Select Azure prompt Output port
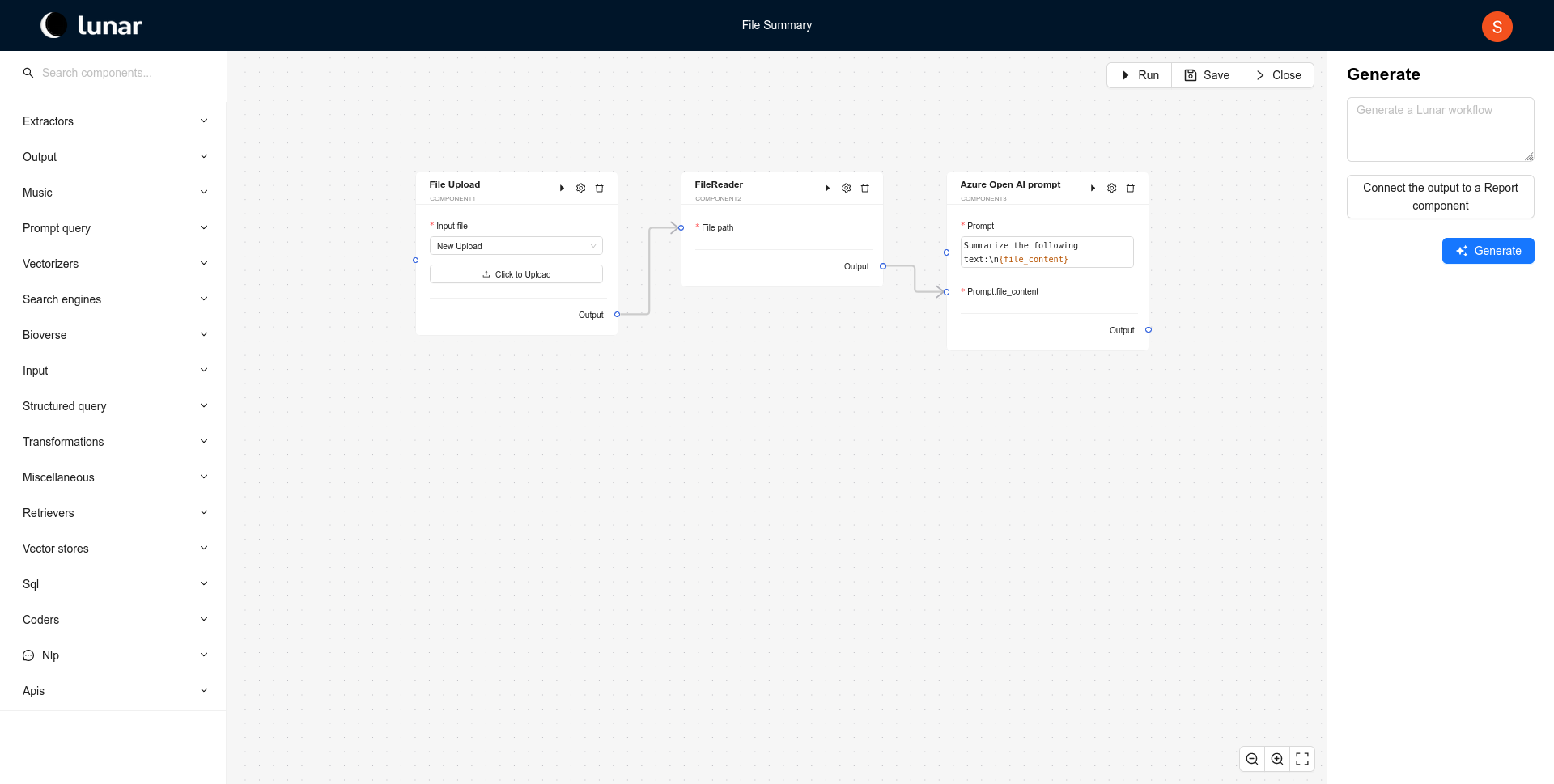Viewport: 1554px width, 784px height. 1148,330
